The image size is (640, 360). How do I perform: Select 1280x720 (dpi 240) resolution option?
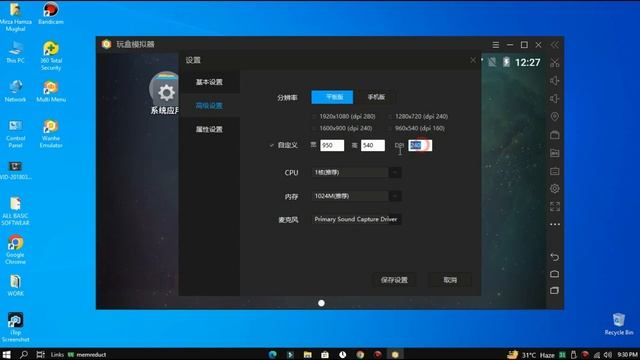pyautogui.click(x=418, y=116)
